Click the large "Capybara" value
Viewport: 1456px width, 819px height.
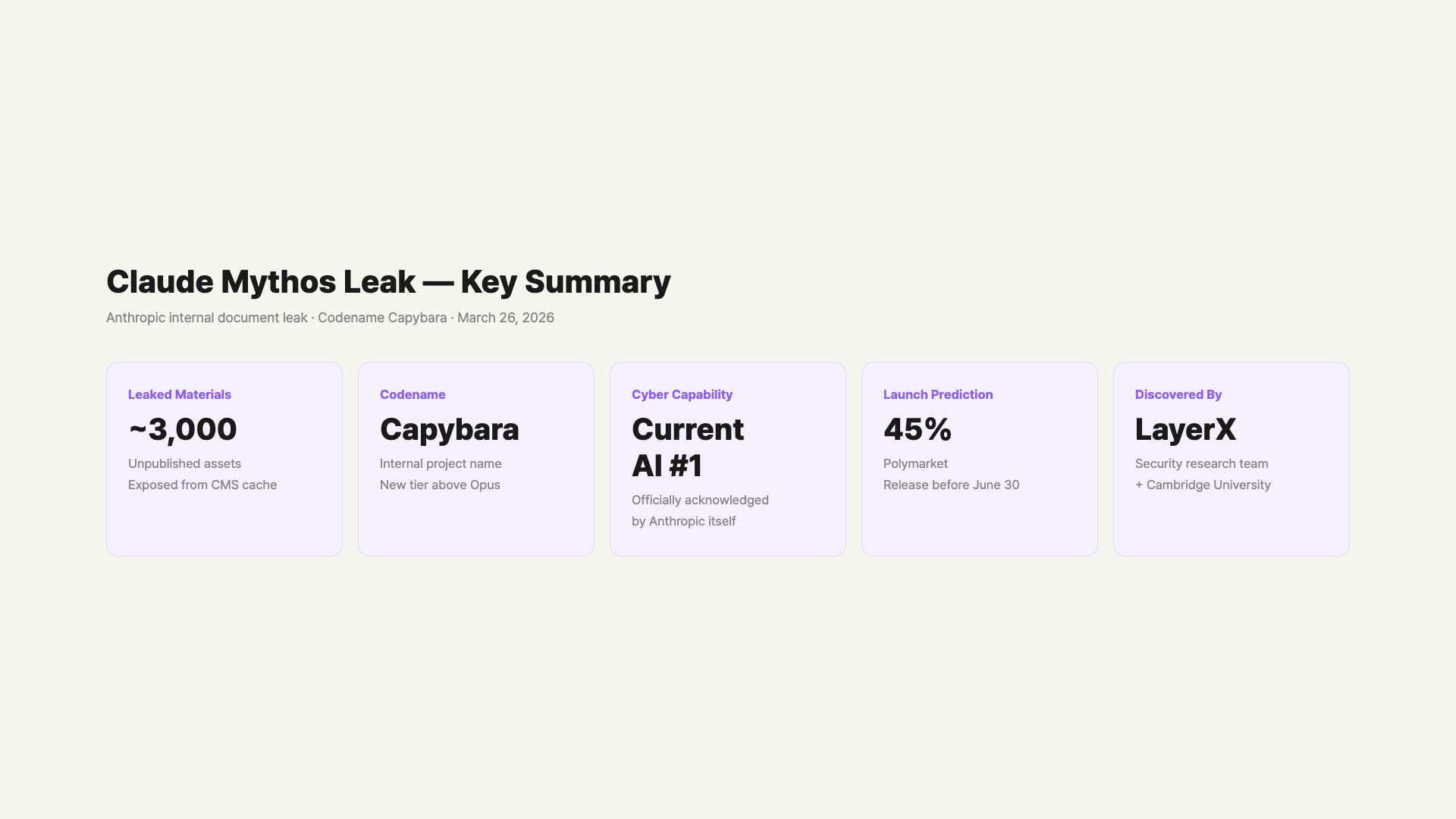click(450, 429)
